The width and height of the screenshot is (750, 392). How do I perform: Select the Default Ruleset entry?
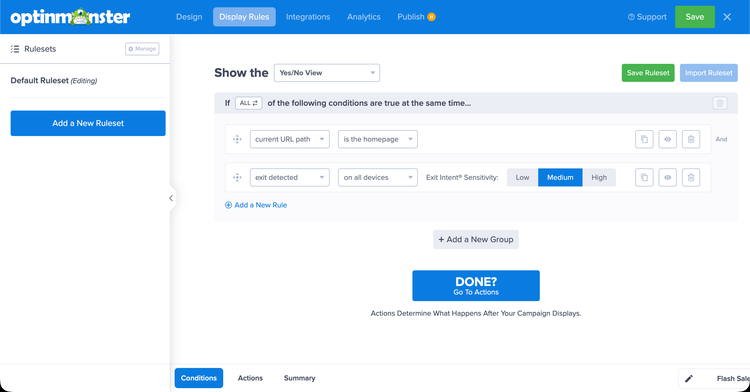54,80
